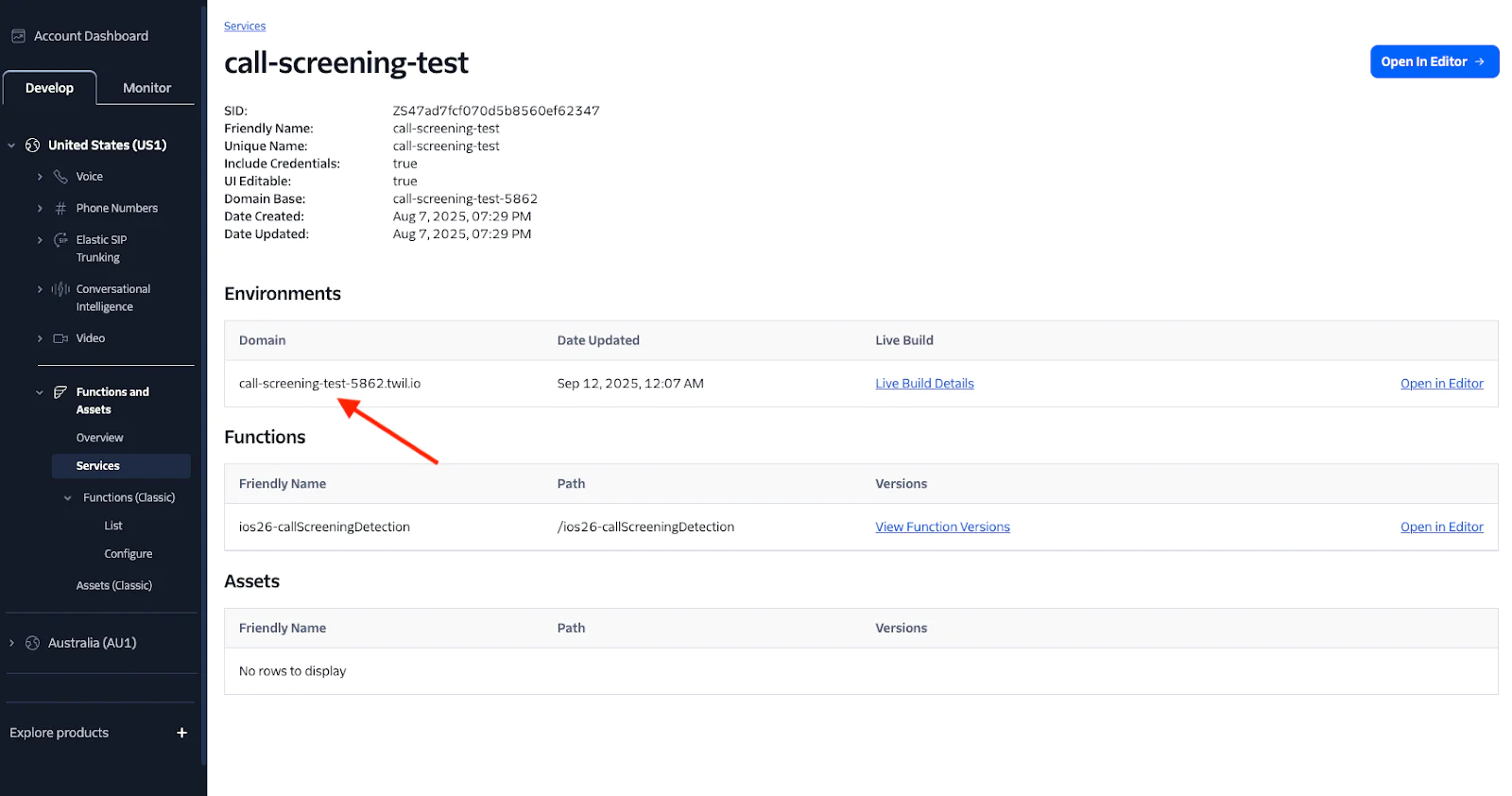Screen dimensions: 1512x796
Task: Click the Elastic SIP Trunking icon
Action: coord(60,240)
